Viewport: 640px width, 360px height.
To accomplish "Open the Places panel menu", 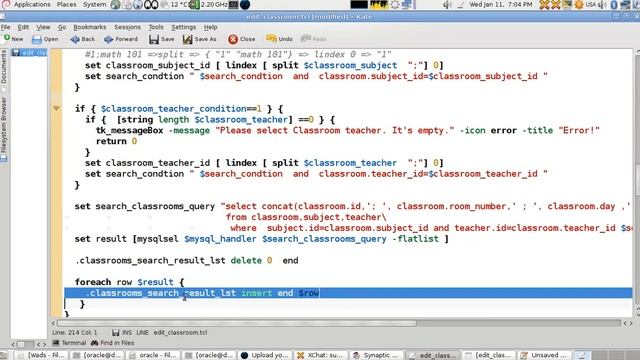I will [x=67, y=4].
